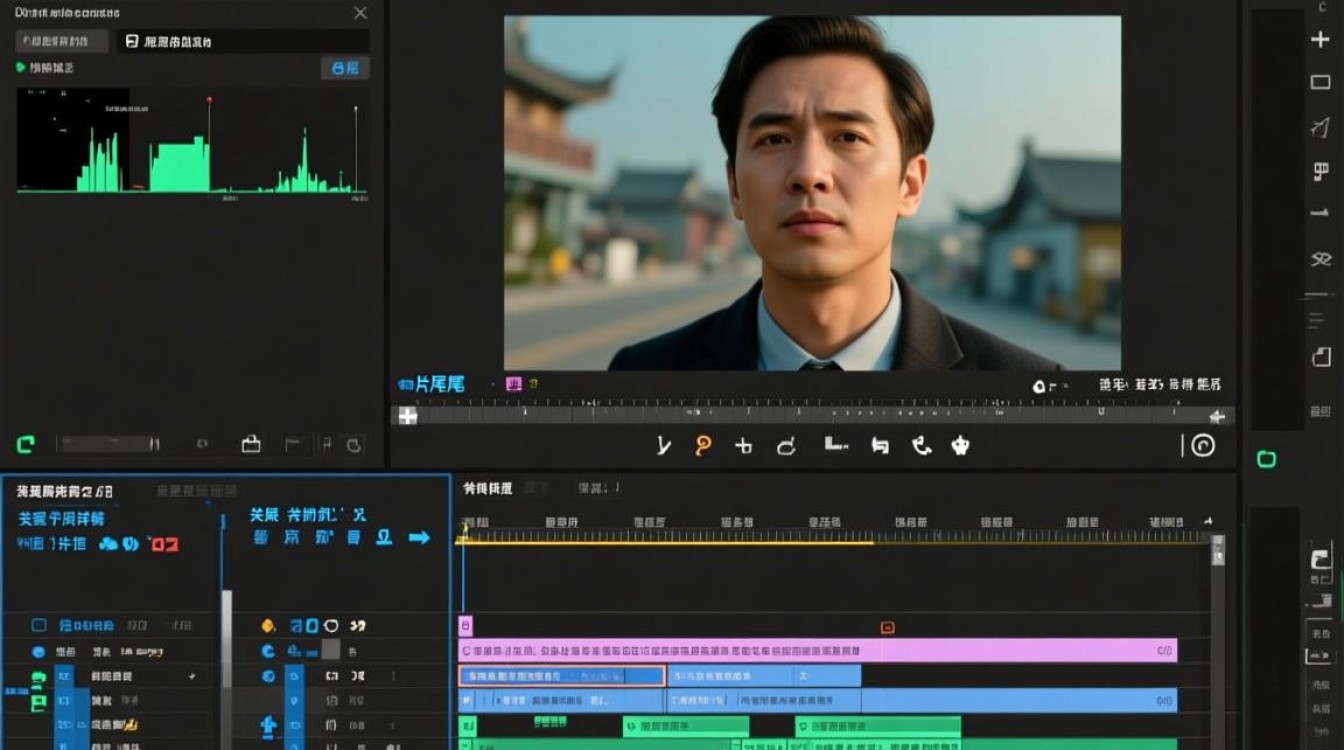The height and width of the screenshot is (750, 1344).
Task: Click the large blue up-arrow icon in track headers
Action: coord(268,726)
